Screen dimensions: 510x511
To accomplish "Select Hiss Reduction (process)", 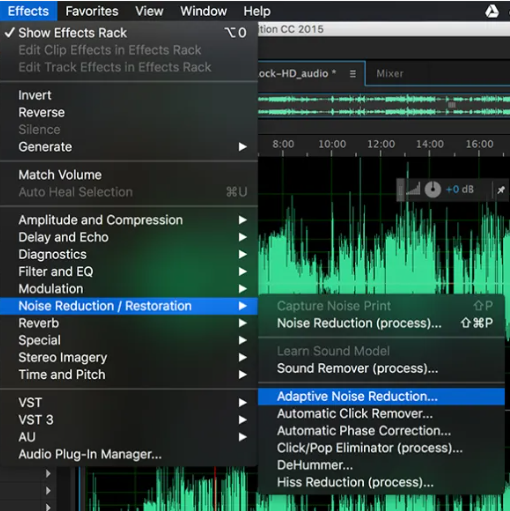I will 381,482.
